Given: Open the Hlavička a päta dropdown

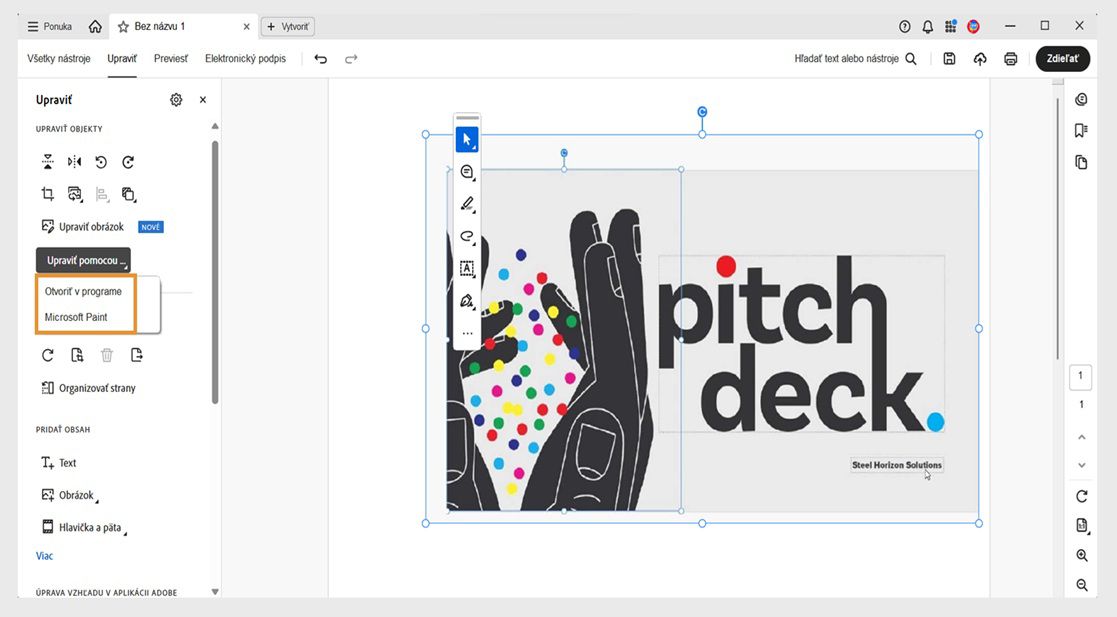Looking at the screenshot, I should click(83, 528).
